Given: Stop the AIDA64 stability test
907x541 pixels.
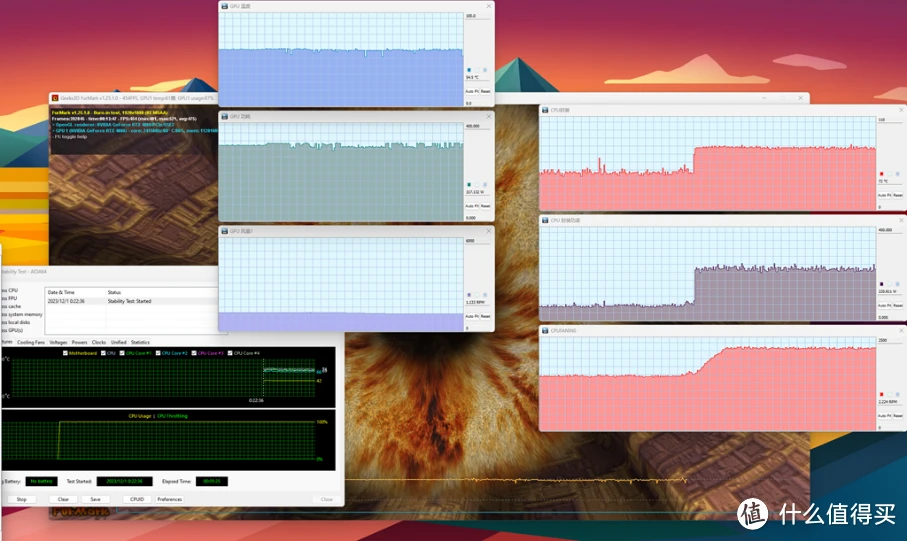Looking at the screenshot, I should (21, 499).
